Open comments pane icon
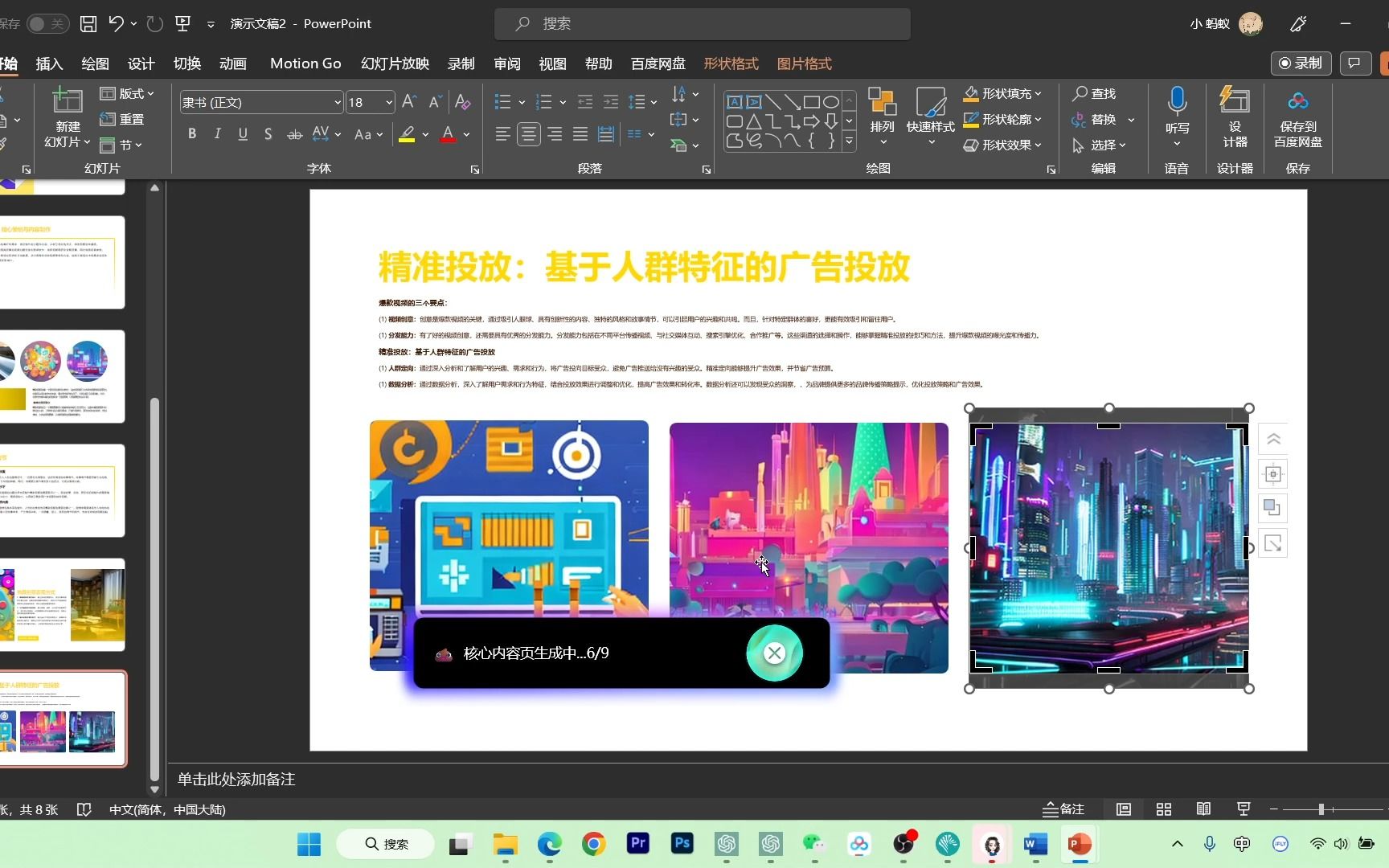The height and width of the screenshot is (868, 1389). click(x=1354, y=63)
